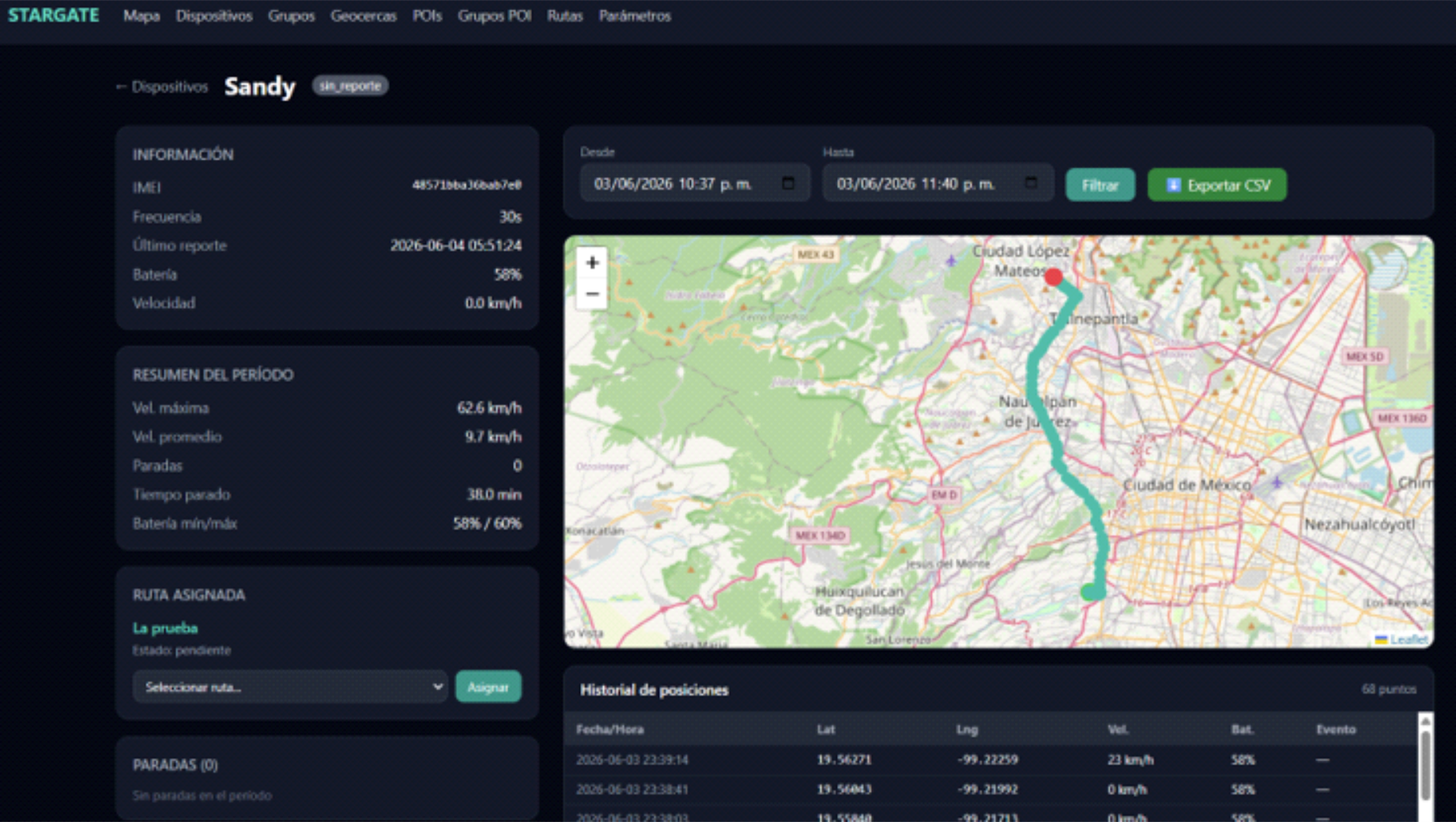Export positions with Exportar CSV button

(1217, 185)
